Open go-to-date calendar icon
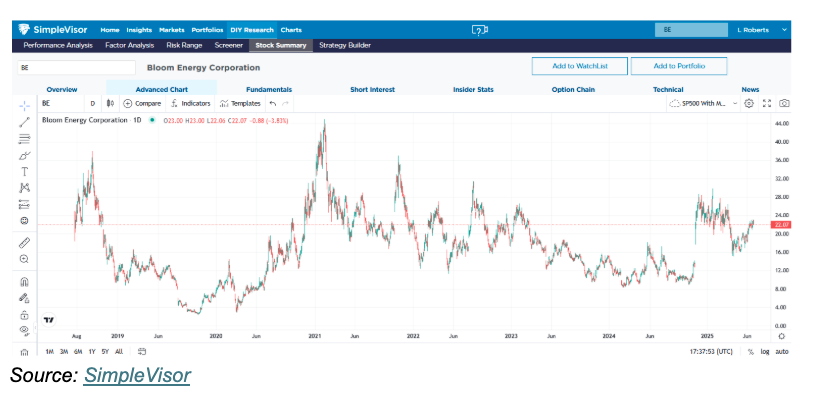This screenshot has width=815, height=420. coord(142,352)
